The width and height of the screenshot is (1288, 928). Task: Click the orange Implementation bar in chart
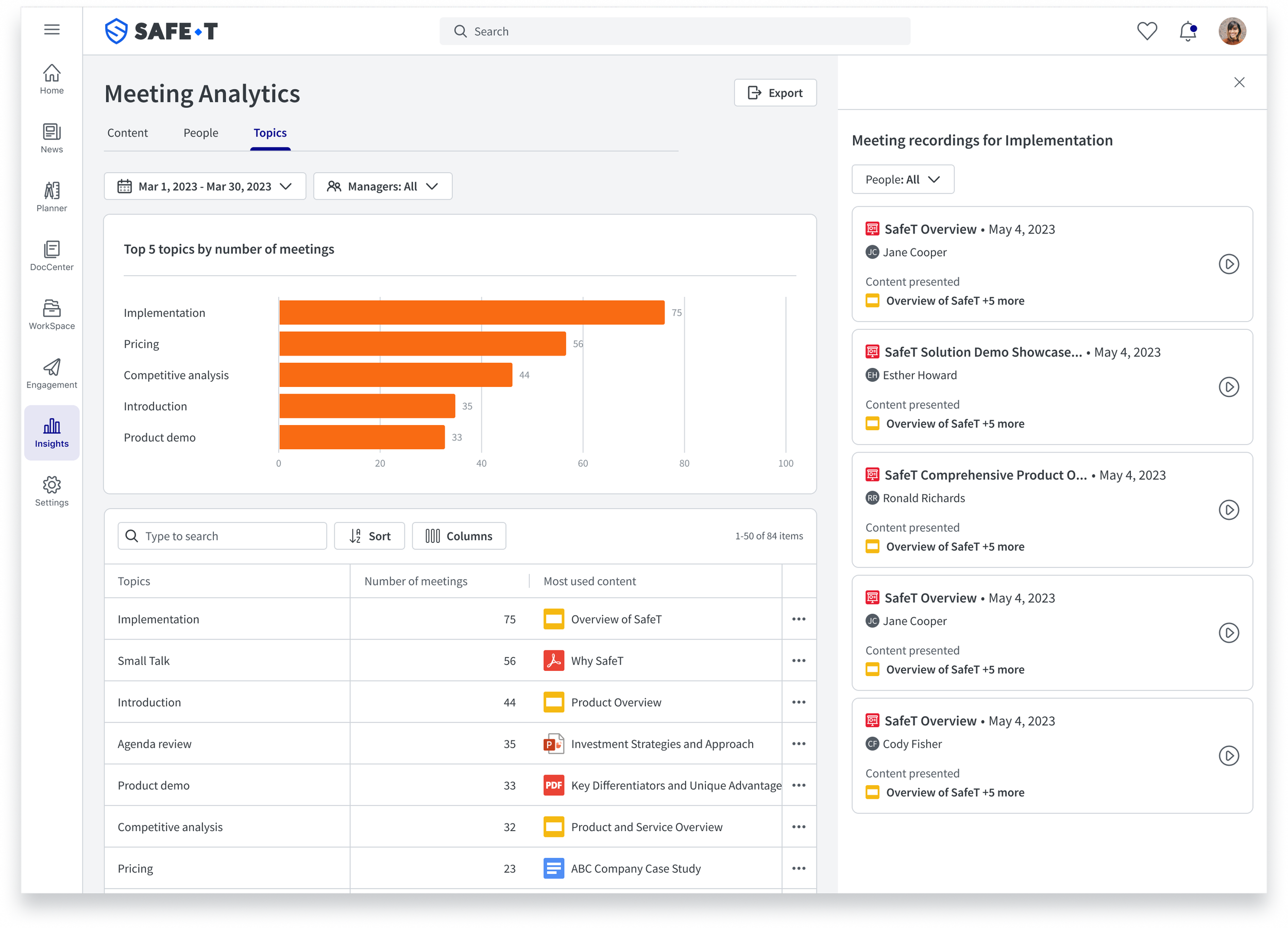471,312
